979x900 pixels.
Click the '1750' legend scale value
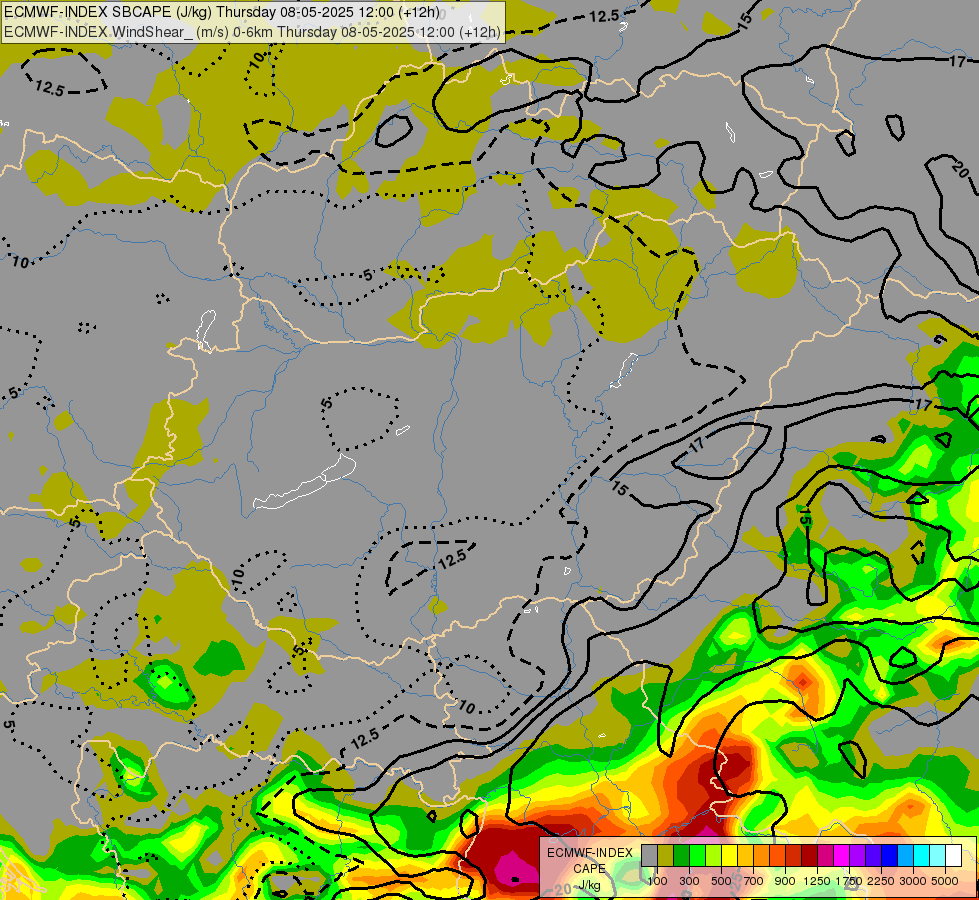[x=849, y=881]
